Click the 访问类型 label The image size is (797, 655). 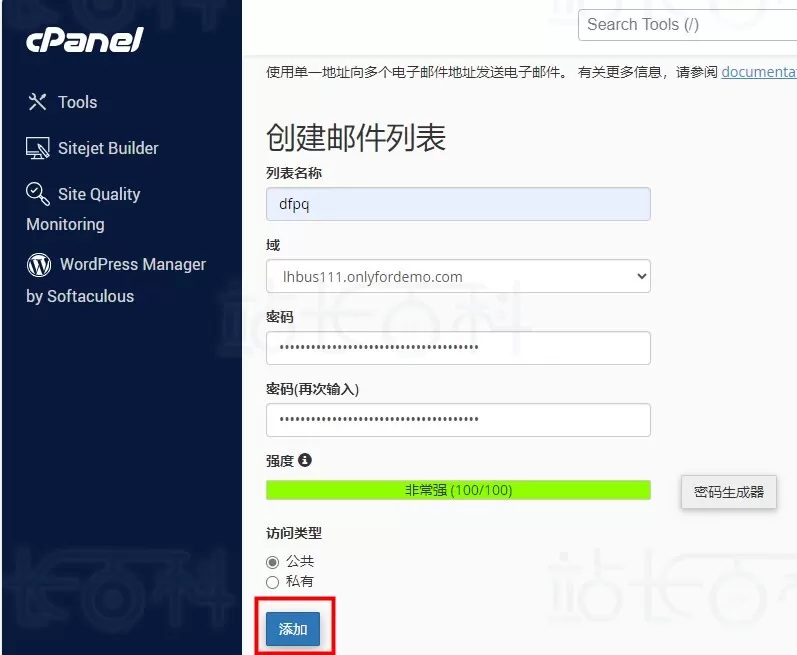[x=294, y=533]
